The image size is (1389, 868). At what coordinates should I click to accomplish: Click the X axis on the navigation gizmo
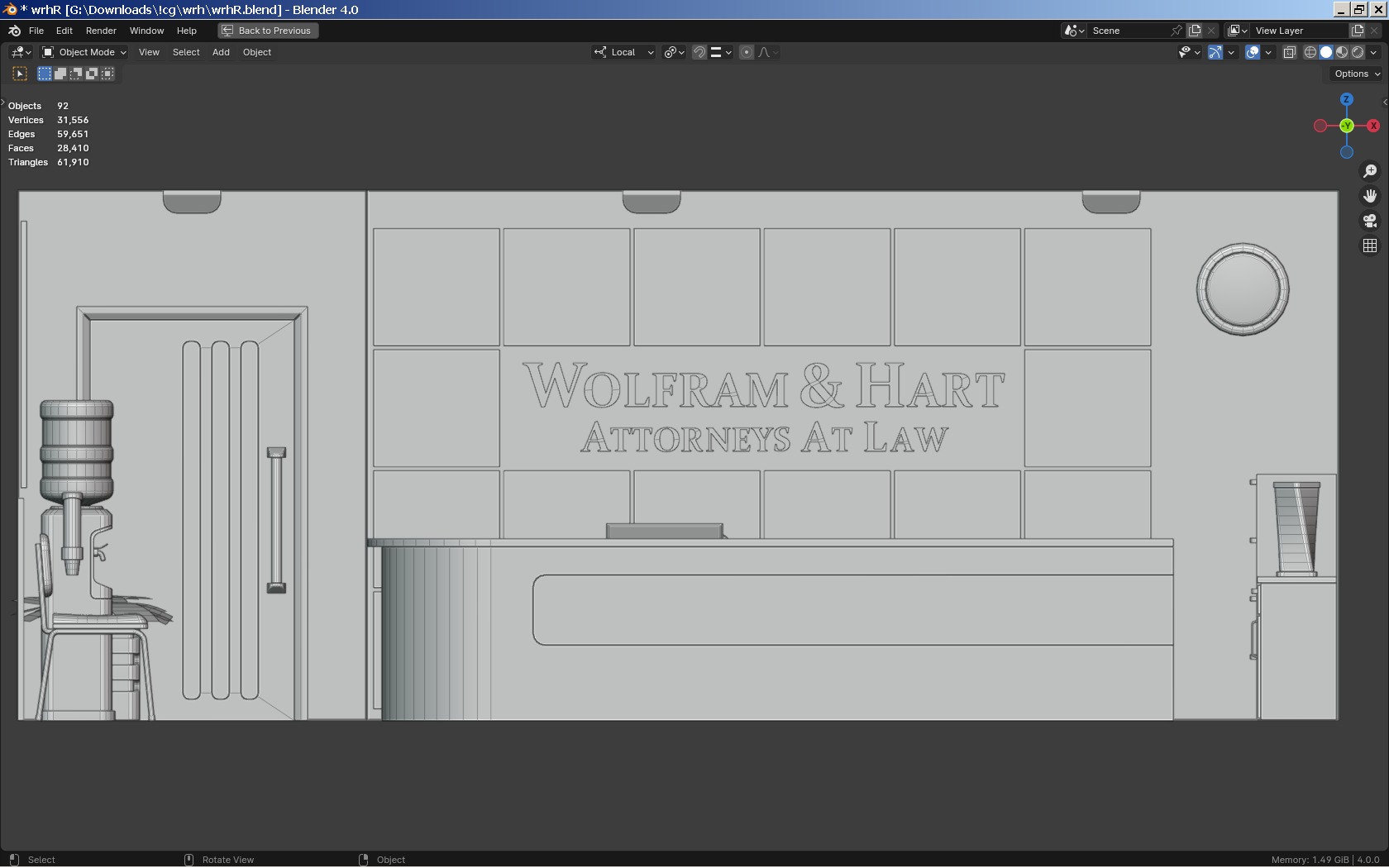coord(1373,126)
